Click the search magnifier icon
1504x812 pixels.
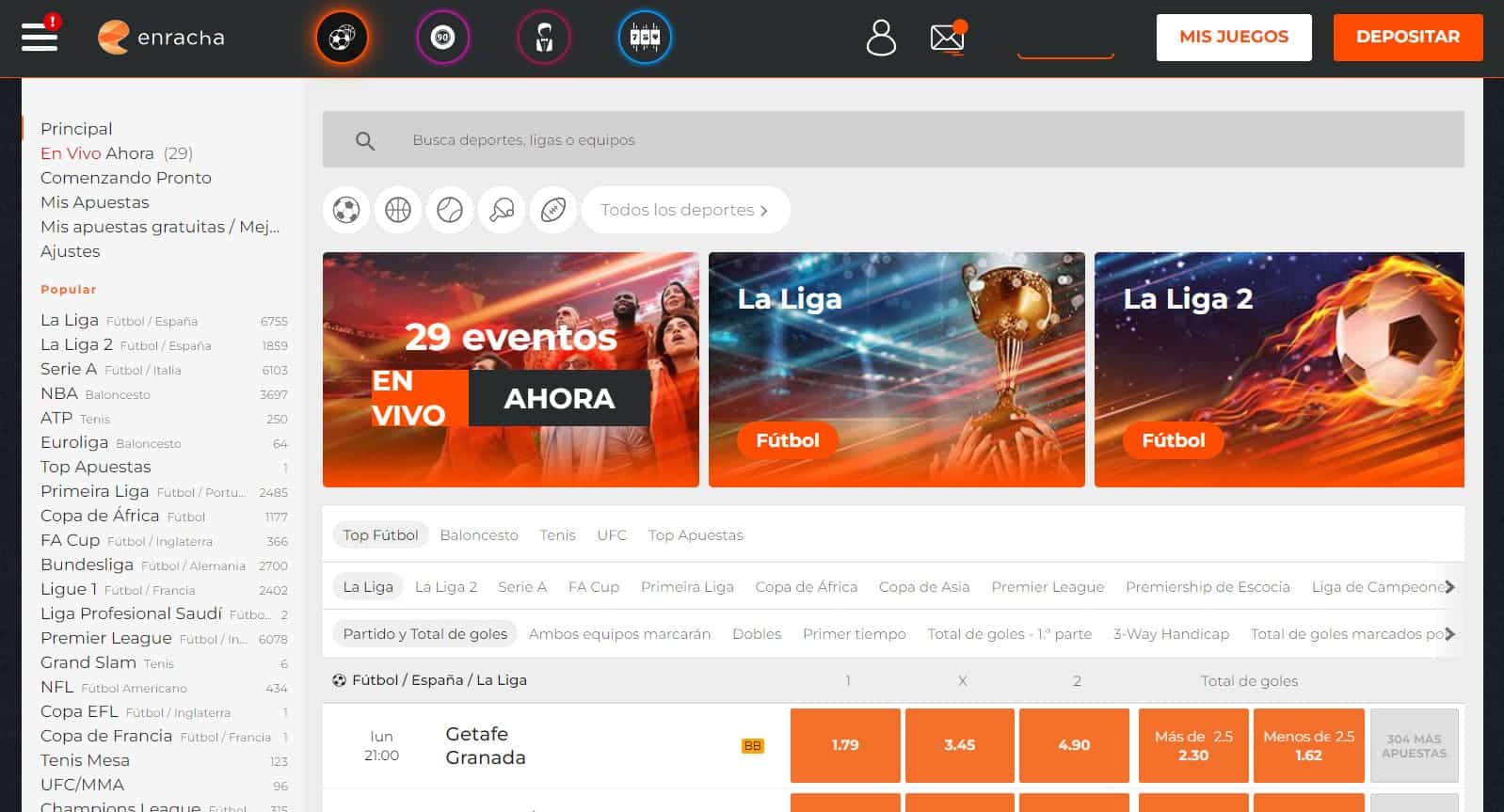point(365,141)
